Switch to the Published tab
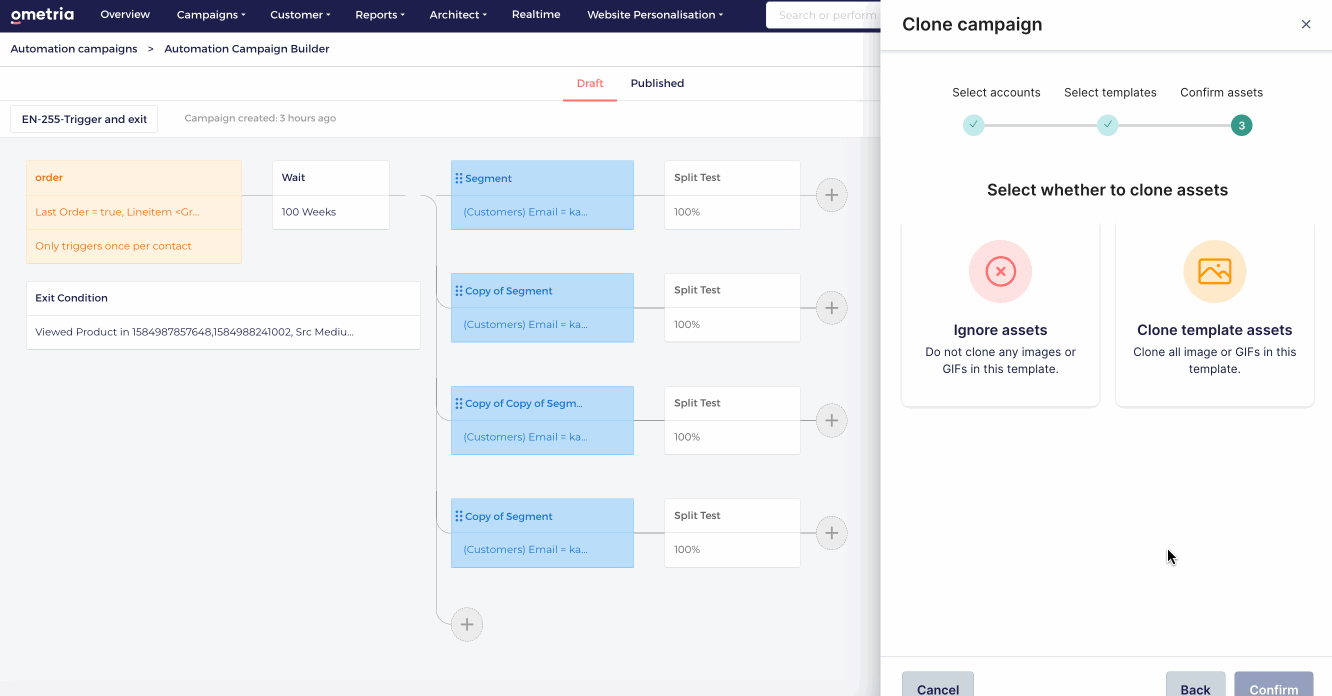Viewport: 1332px width, 696px height. coord(657,84)
